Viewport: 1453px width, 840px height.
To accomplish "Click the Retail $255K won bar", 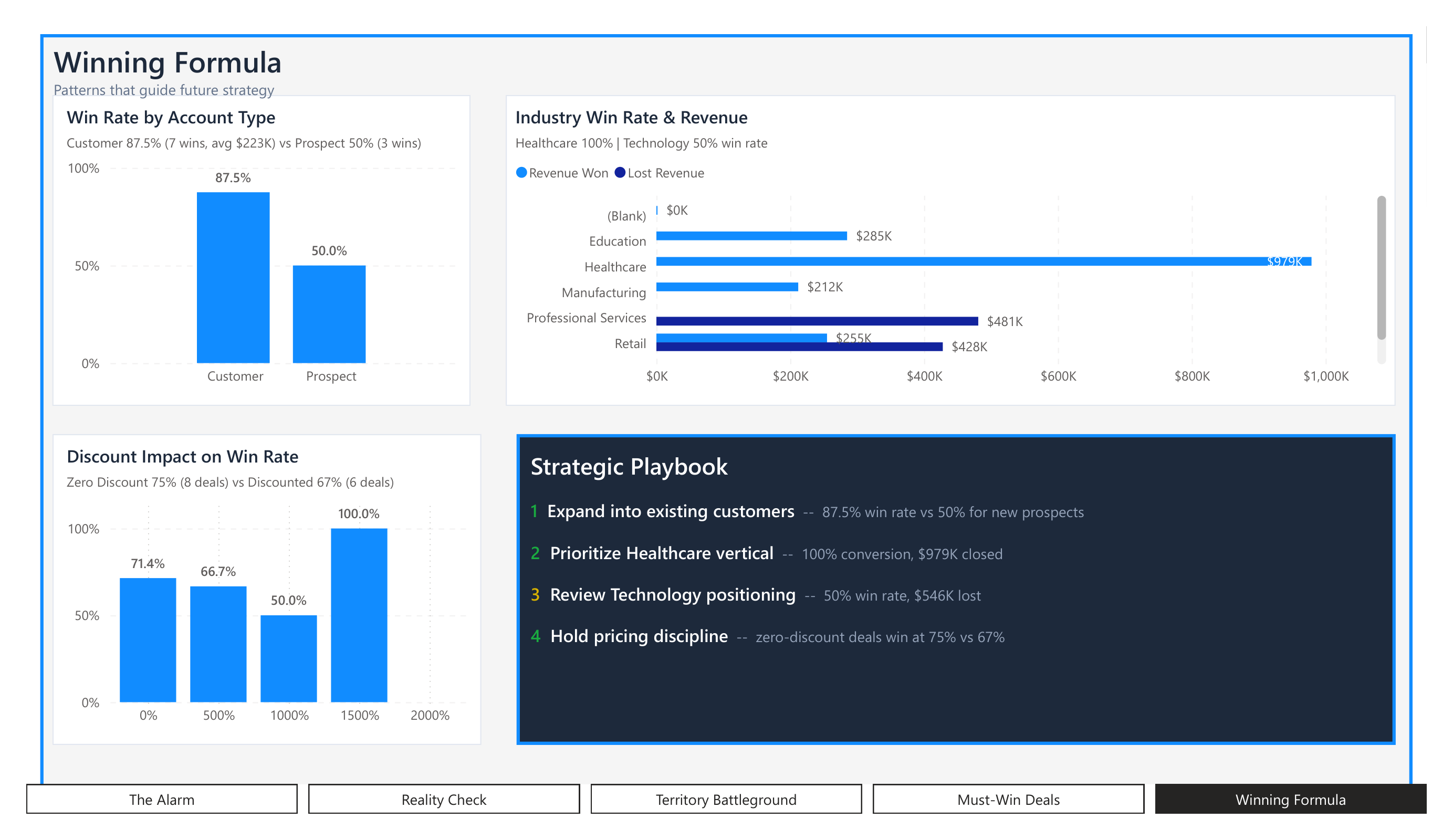I will pos(741,337).
